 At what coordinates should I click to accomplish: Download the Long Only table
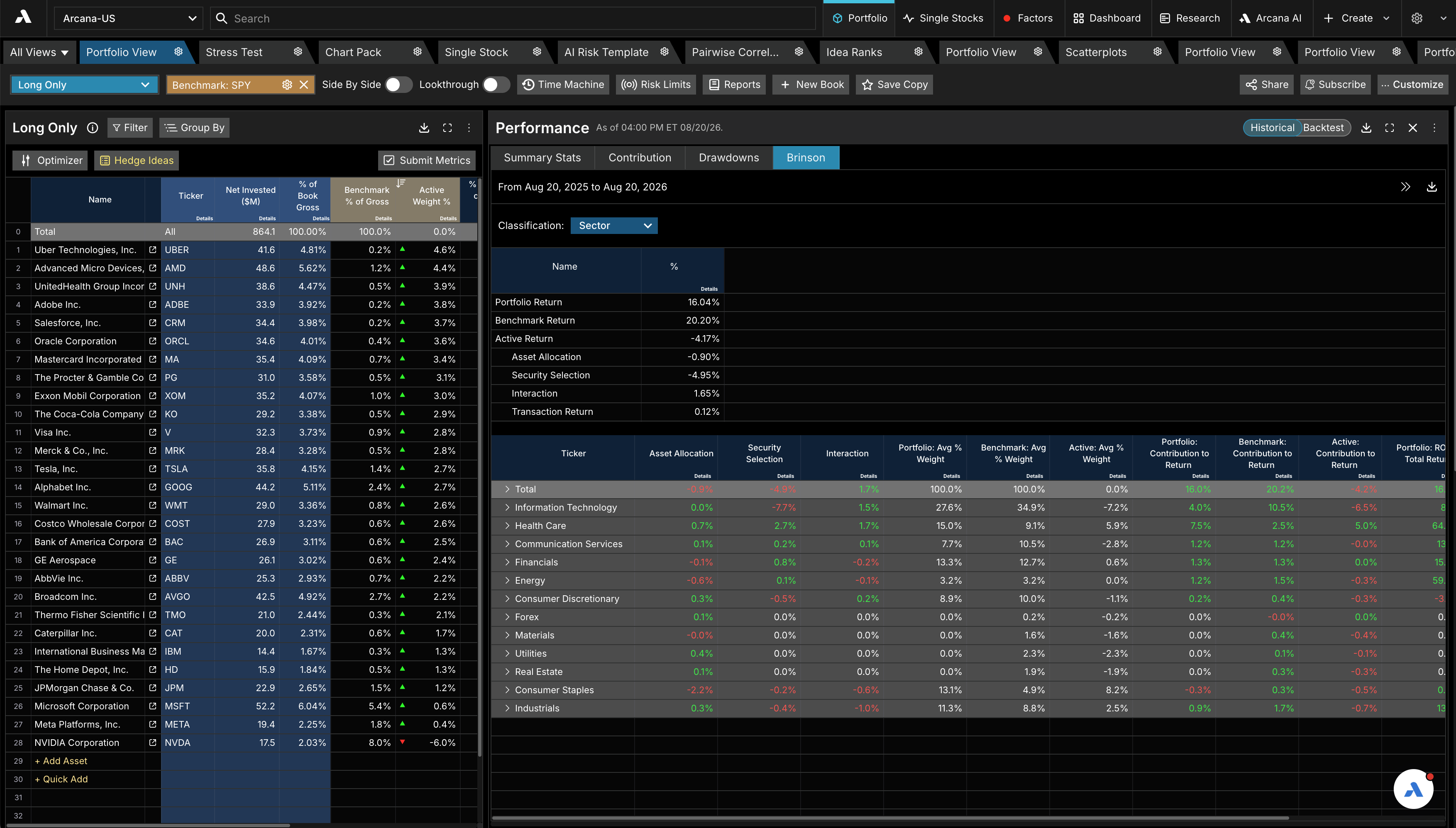click(424, 128)
